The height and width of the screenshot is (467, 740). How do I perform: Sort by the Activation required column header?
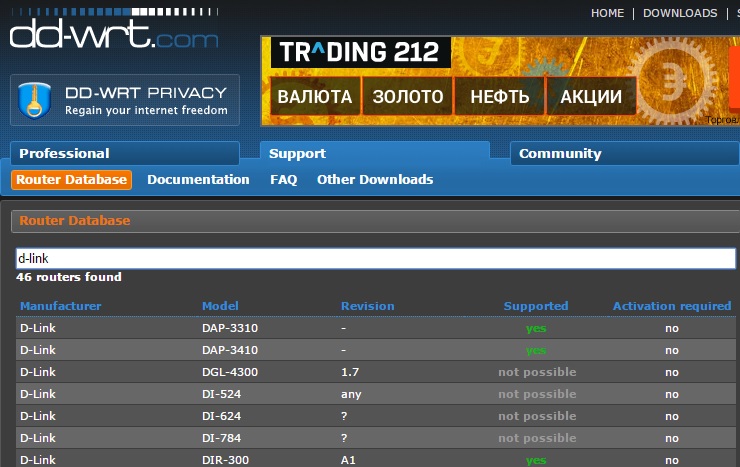(x=672, y=306)
